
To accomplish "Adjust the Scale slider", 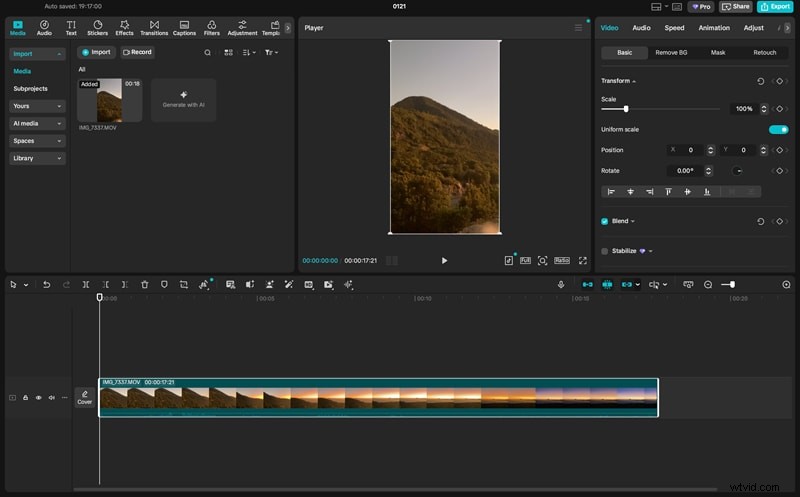I will click(x=626, y=108).
